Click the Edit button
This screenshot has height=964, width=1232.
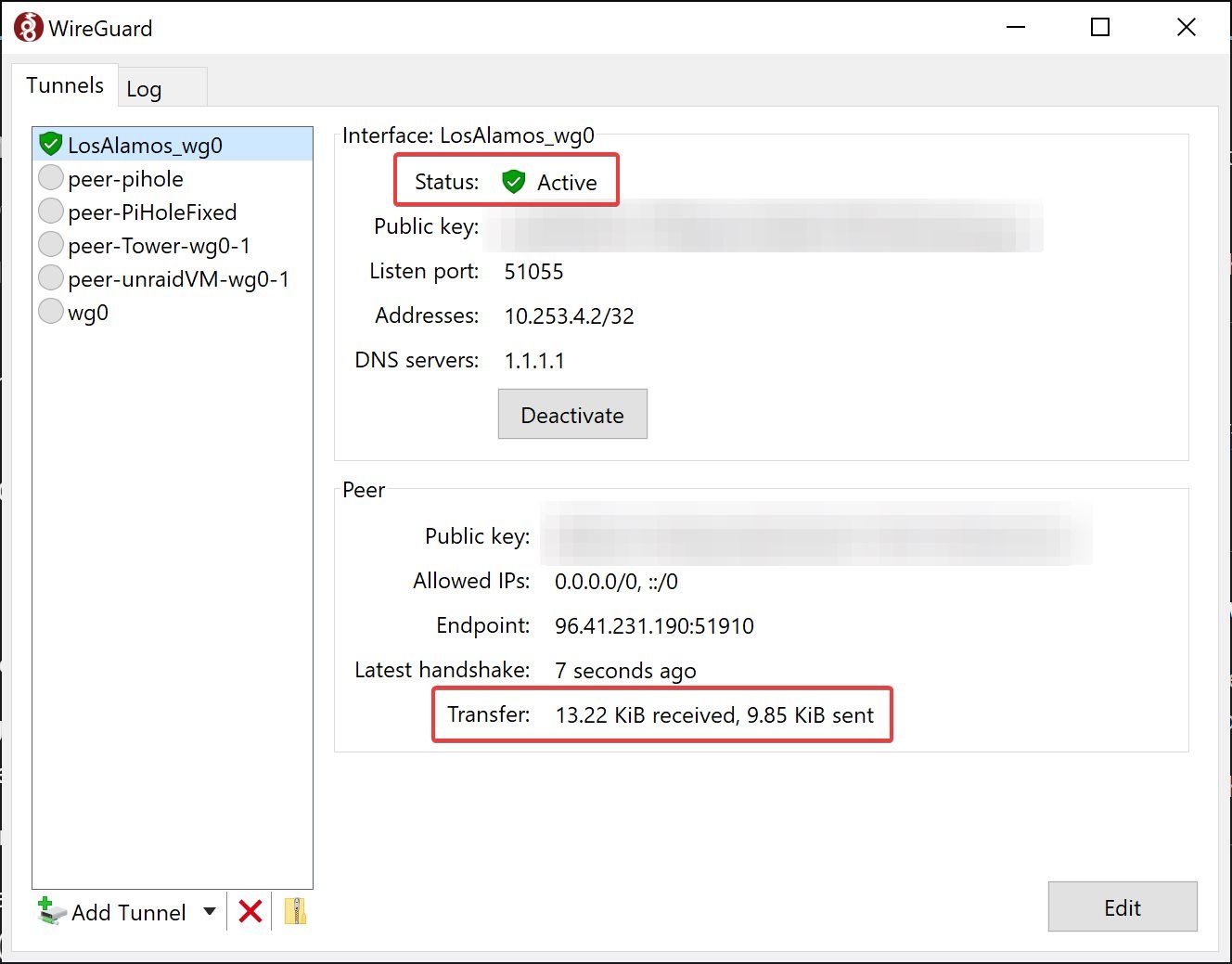click(x=1123, y=907)
